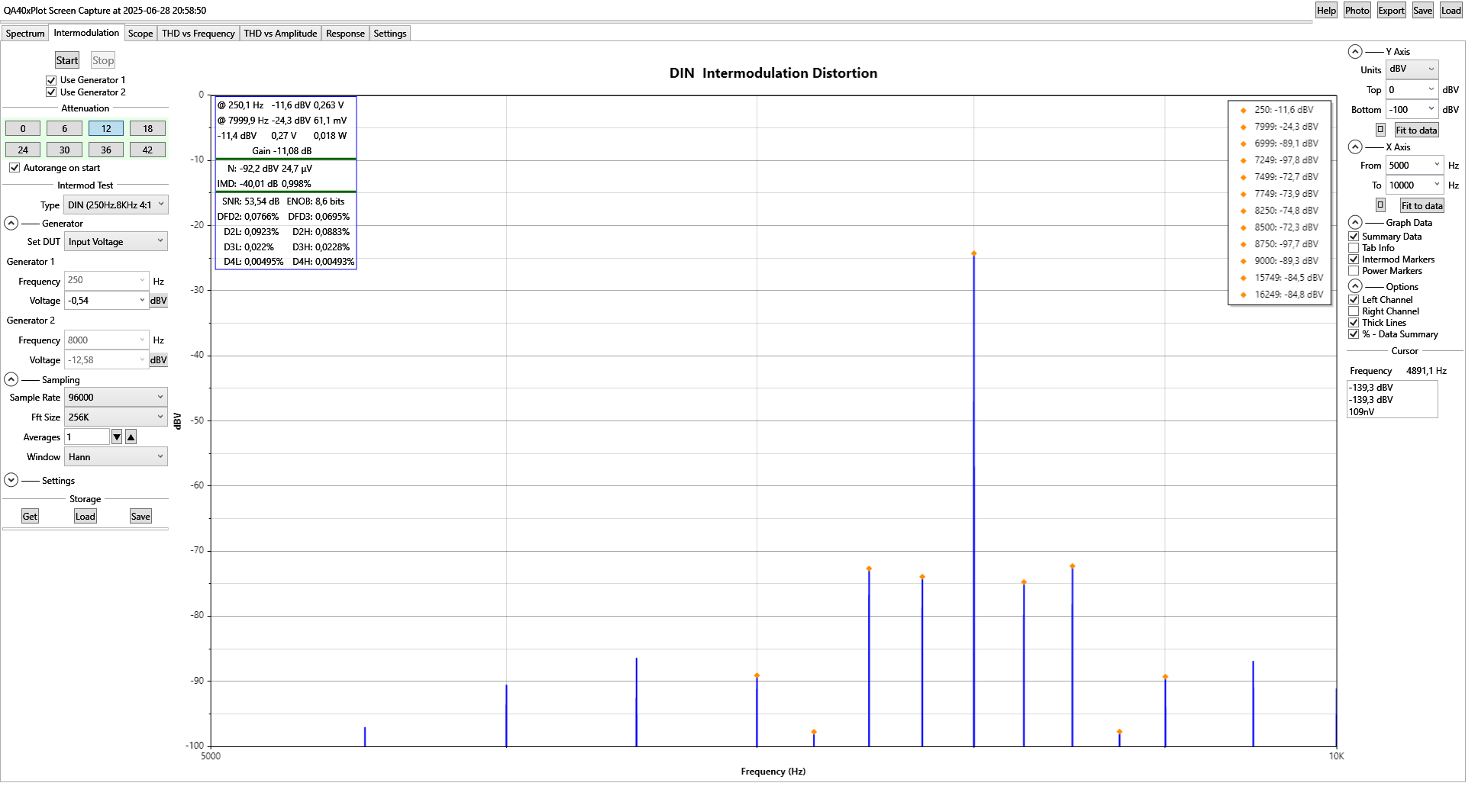This screenshot has height=812, width=1478.
Task: Open the Settings tab
Action: pyautogui.click(x=390, y=34)
